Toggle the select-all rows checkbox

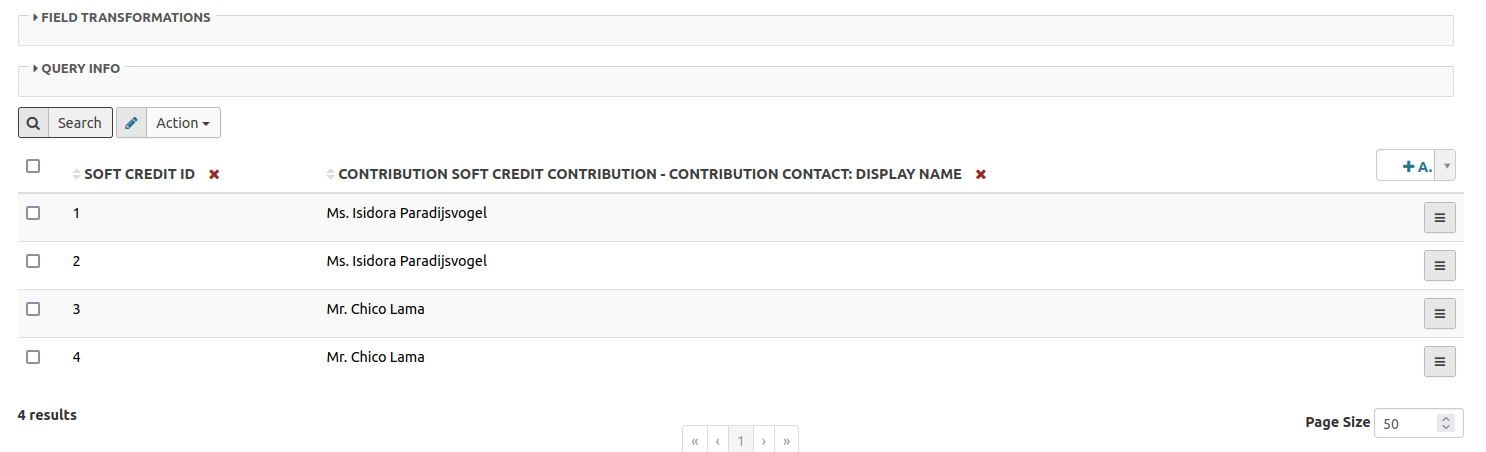click(33, 166)
